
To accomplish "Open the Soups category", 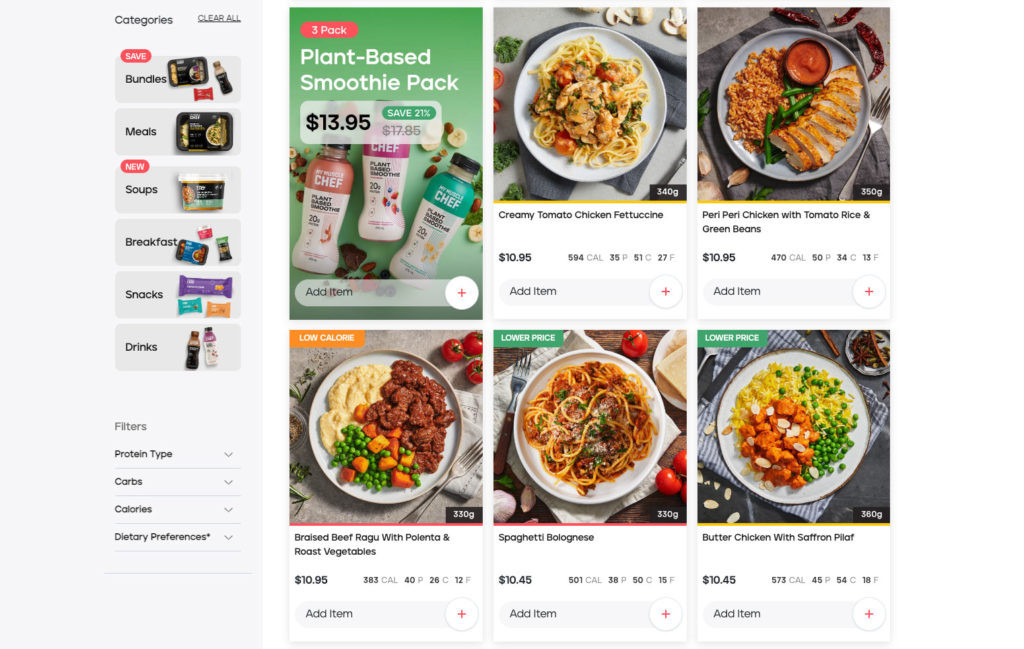I will point(178,190).
